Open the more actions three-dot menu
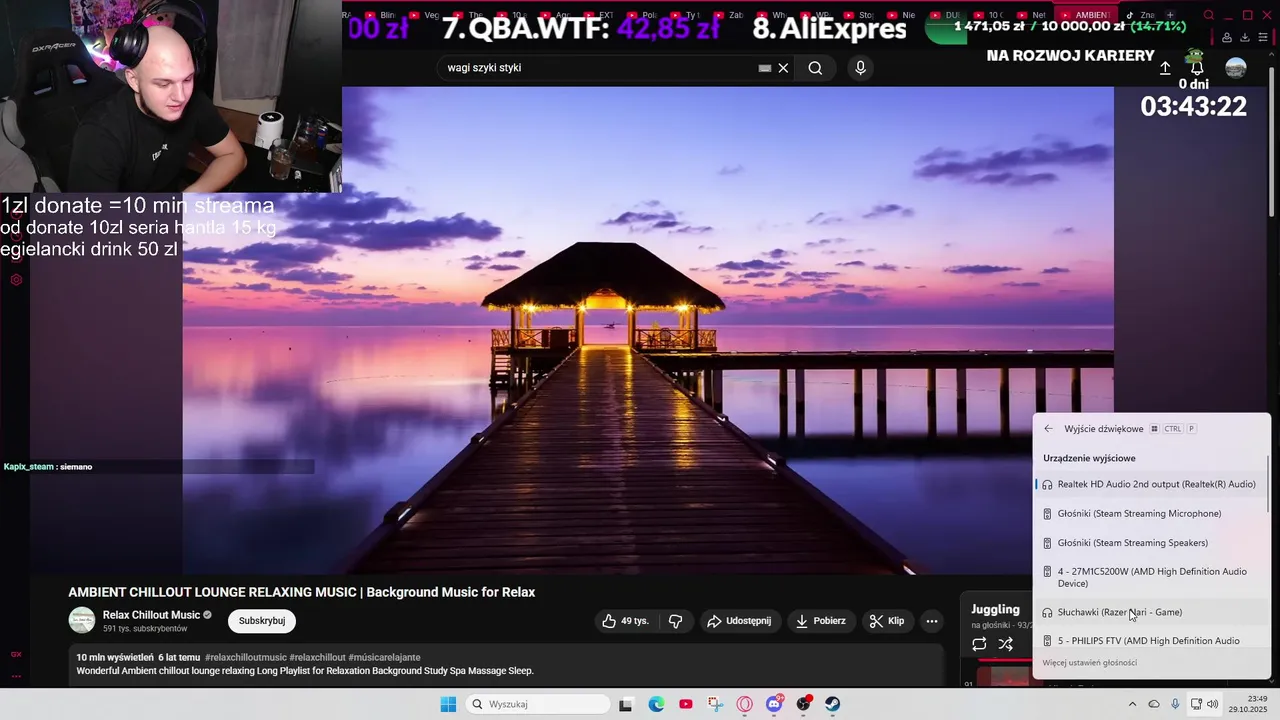Viewport: 1280px width, 720px height. coord(932,621)
